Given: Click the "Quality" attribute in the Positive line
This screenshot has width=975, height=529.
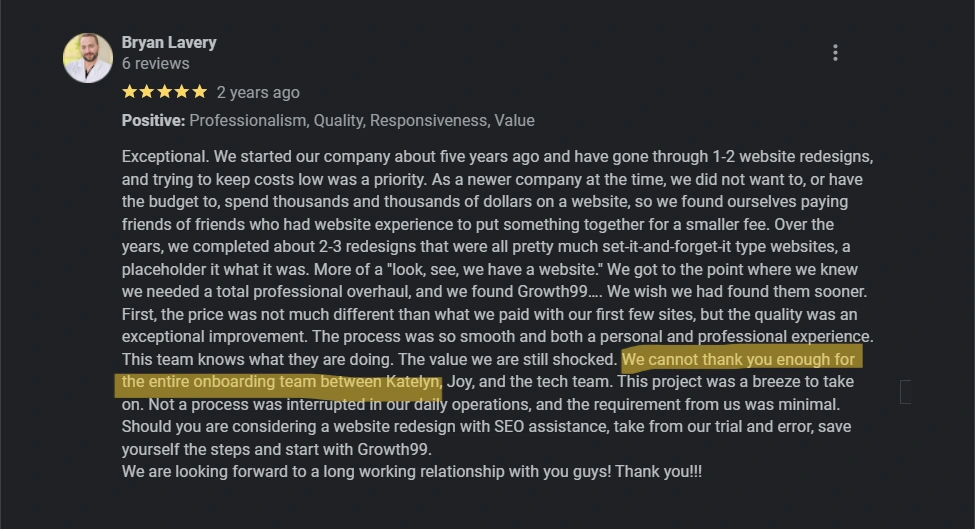Looking at the screenshot, I should [340, 121].
